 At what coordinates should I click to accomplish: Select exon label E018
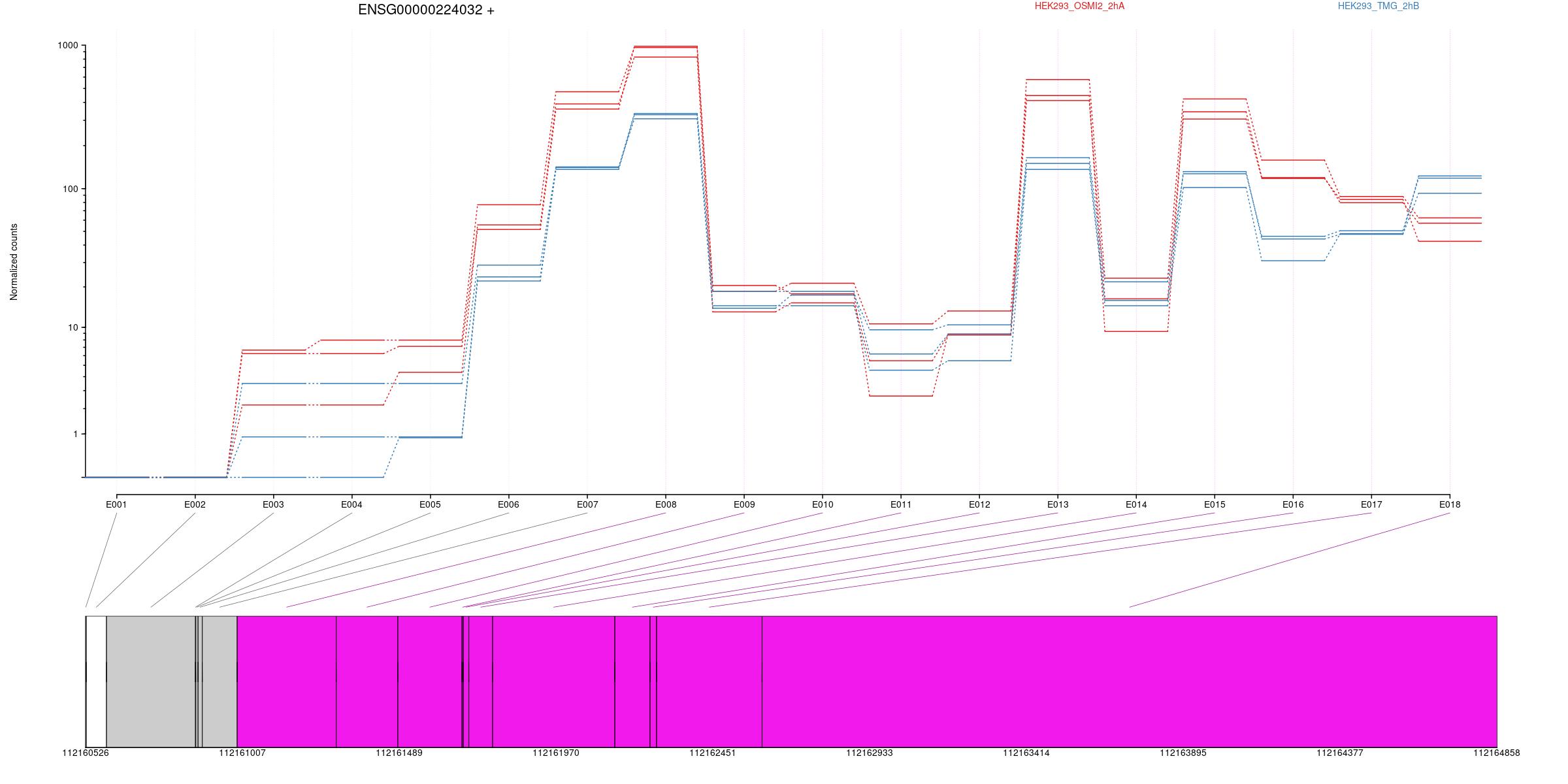1450,504
